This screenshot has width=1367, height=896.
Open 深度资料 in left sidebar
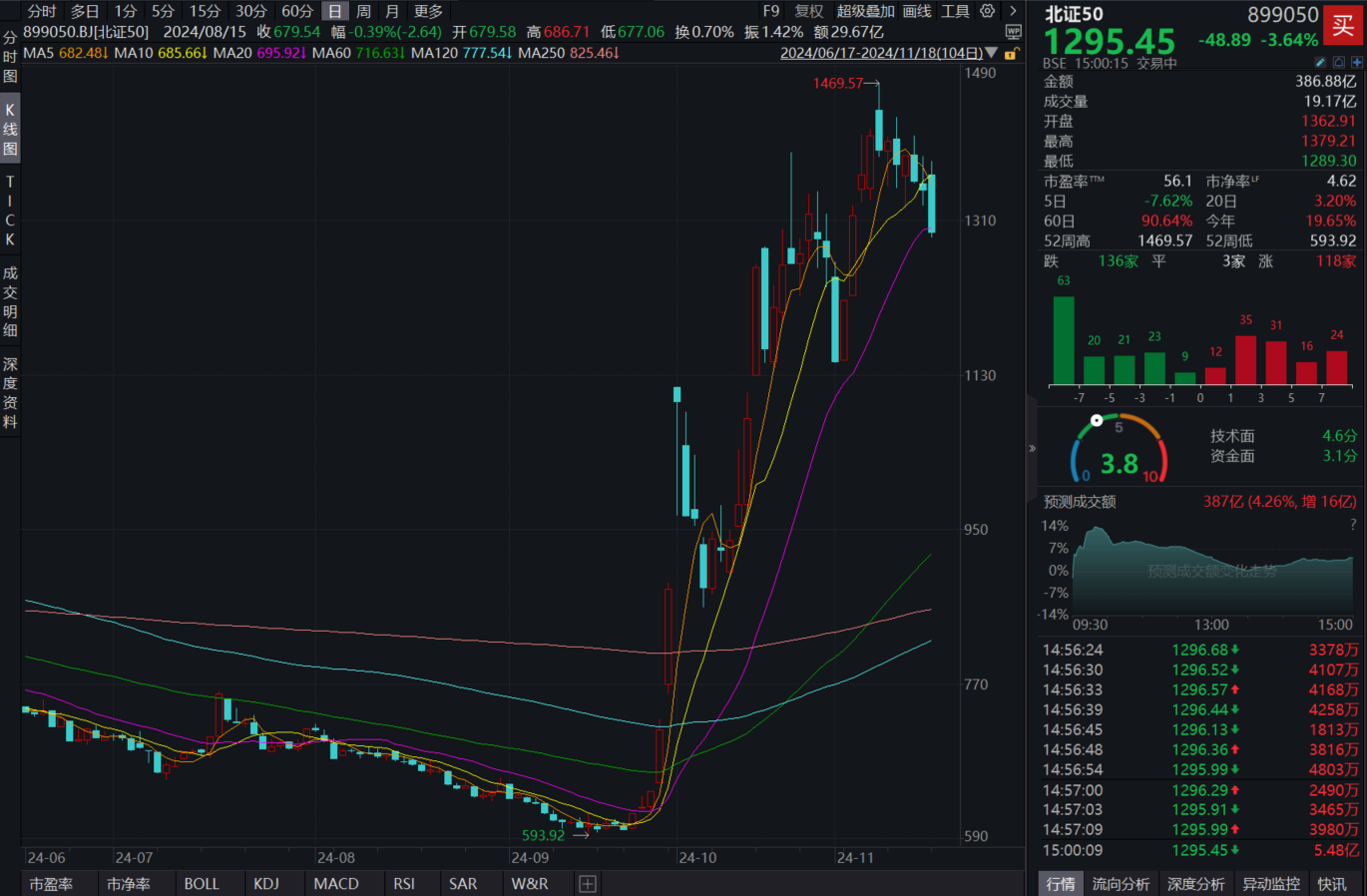(x=10, y=393)
